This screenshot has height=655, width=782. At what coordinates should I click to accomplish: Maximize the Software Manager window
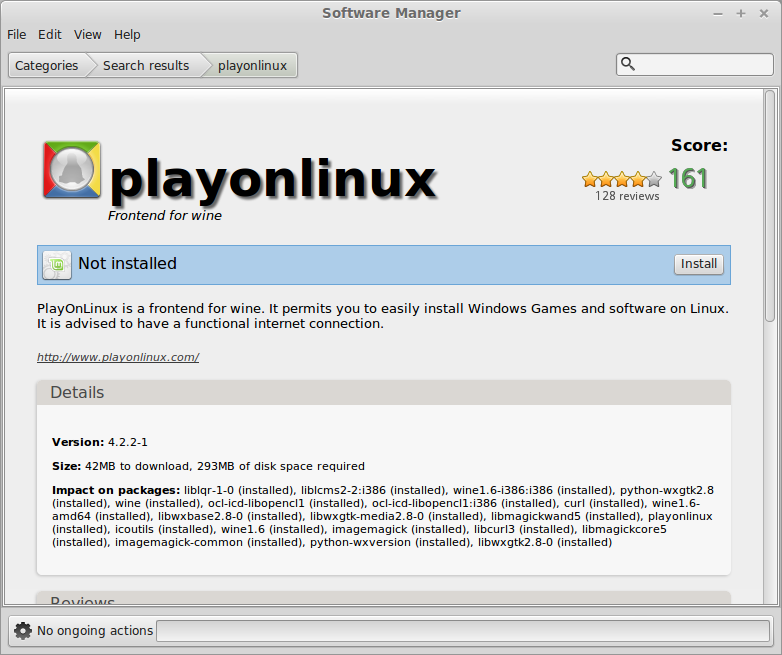point(741,13)
